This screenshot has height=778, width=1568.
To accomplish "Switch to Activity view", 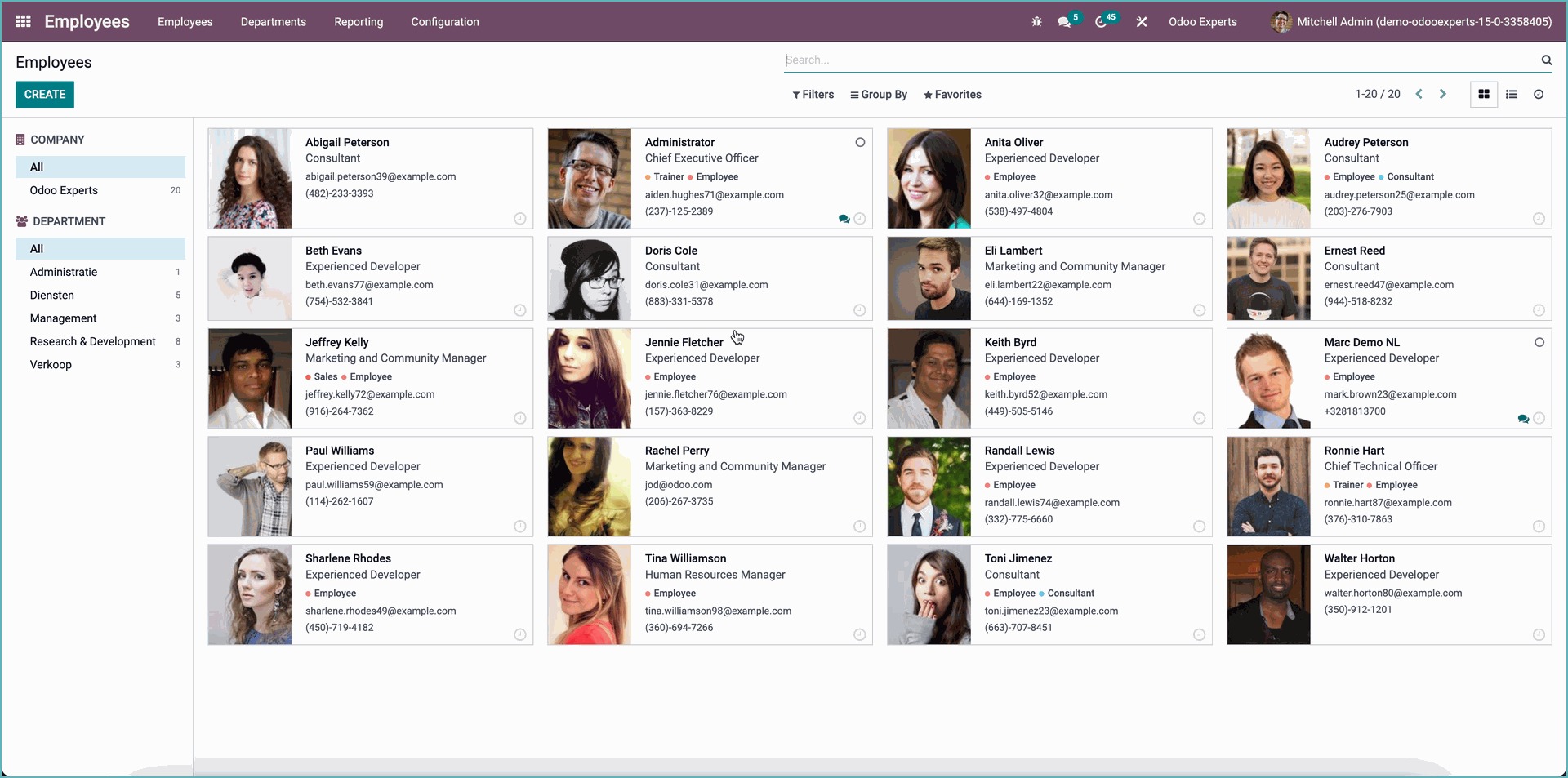I will (x=1539, y=95).
